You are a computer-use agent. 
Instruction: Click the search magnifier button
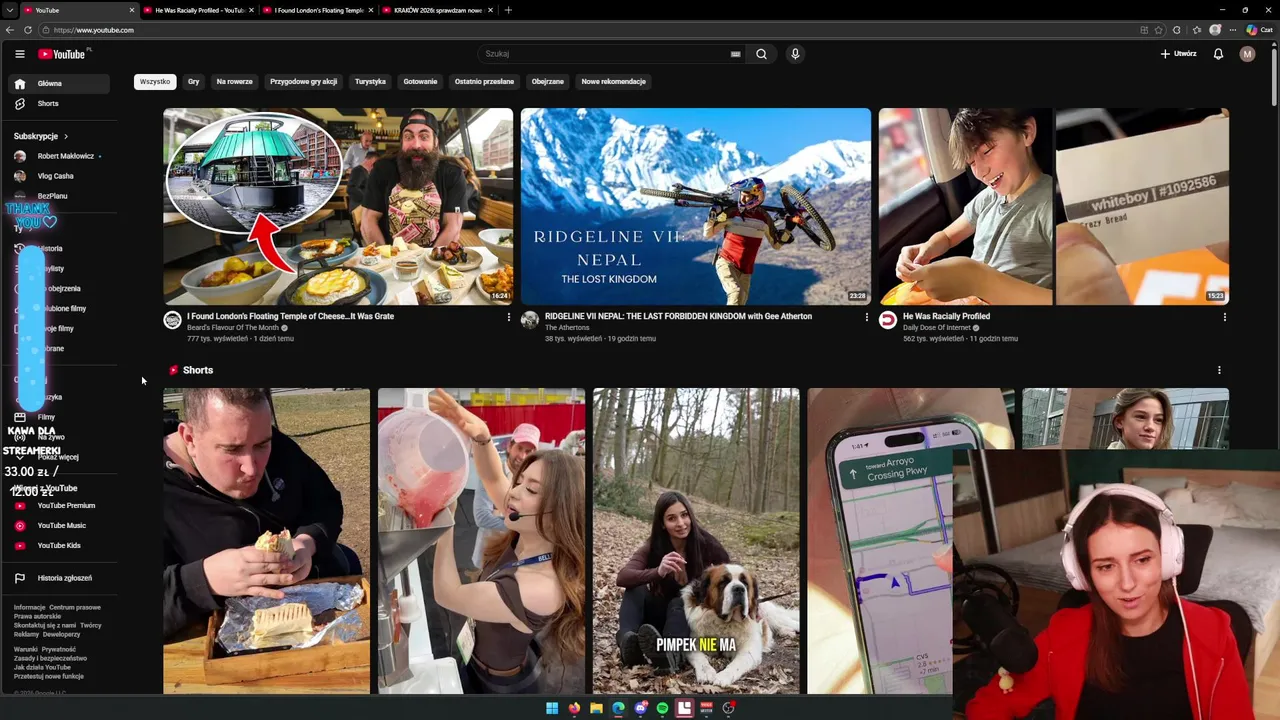coord(761,54)
